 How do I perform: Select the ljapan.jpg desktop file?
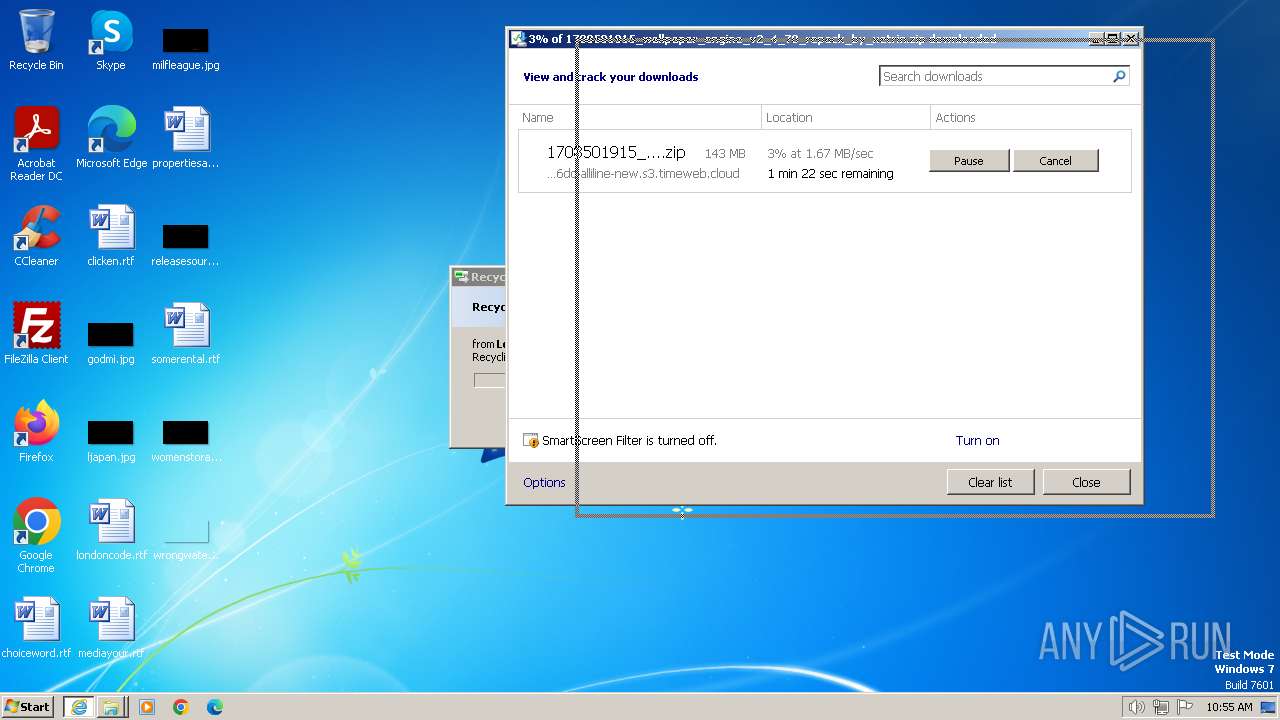pyautogui.click(x=110, y=440)
